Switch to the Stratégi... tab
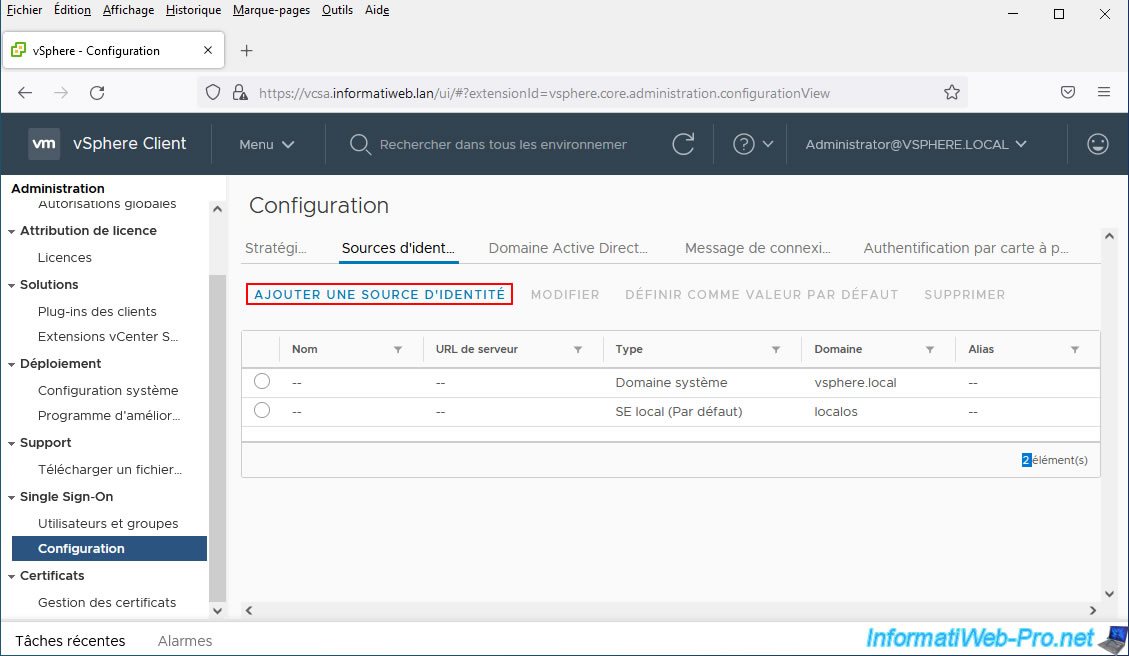 [x=276, y=248]
